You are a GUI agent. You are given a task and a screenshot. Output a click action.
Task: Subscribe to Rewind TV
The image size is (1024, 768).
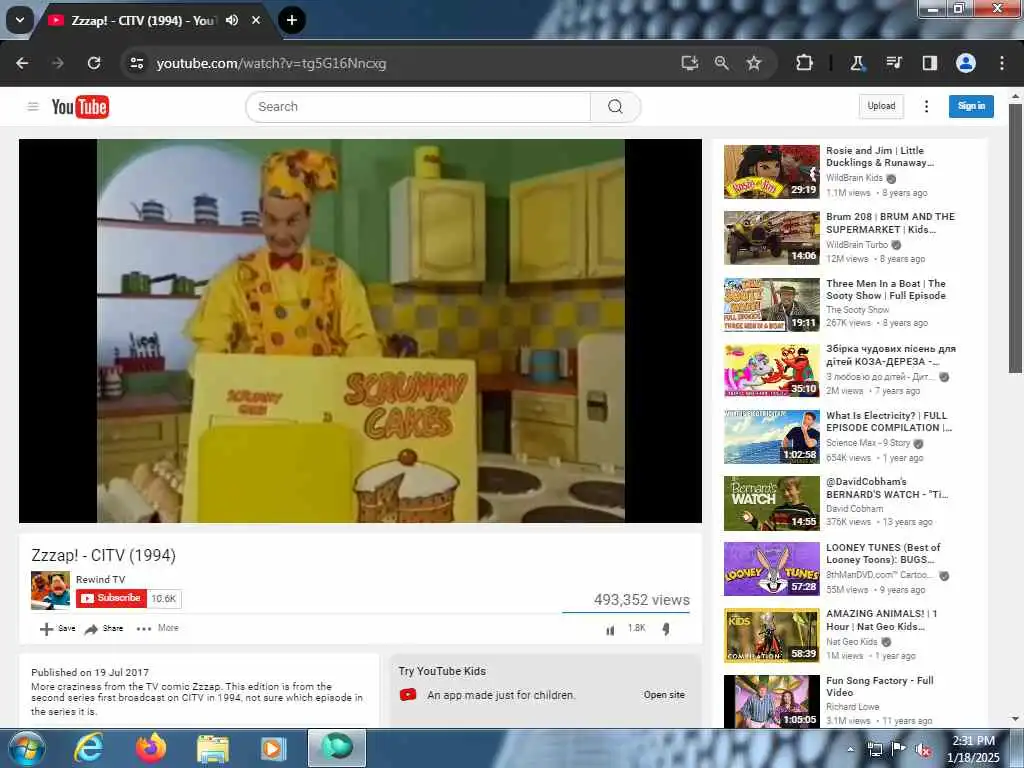(x=111, y=598)
